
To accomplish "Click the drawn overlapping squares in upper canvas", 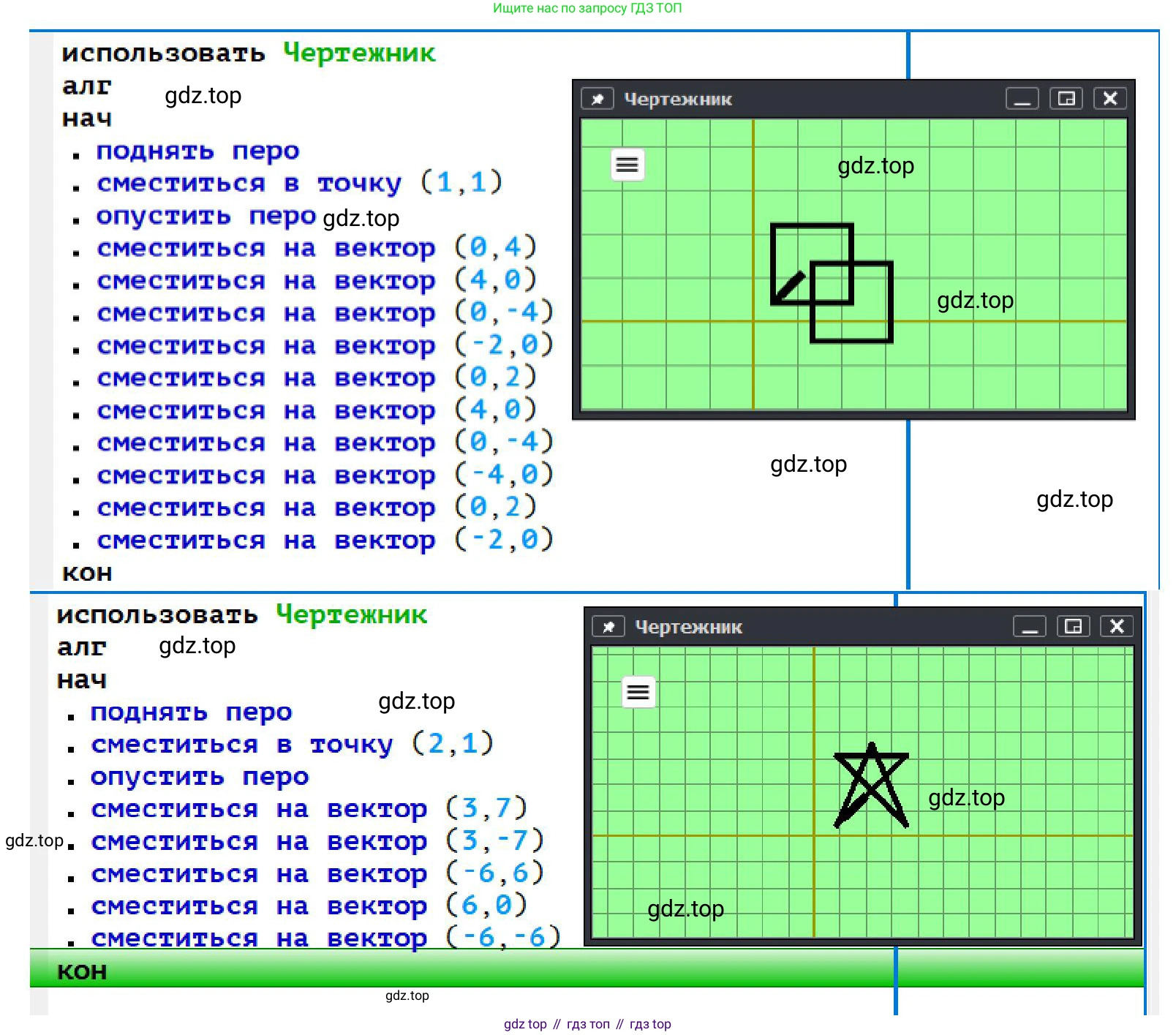I will click(832, 283).
